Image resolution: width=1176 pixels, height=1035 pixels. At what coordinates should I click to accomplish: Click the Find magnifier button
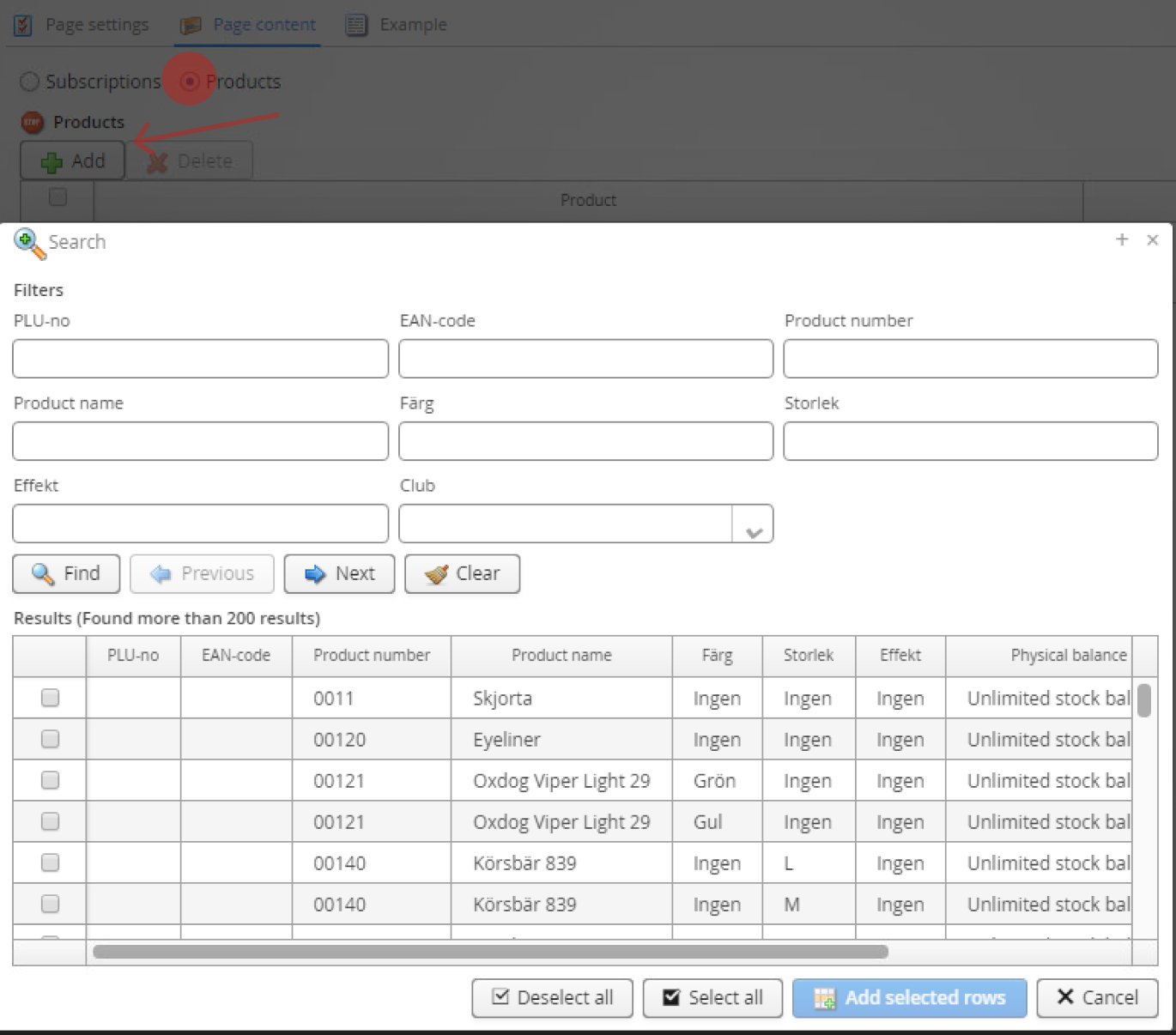(66, 573)
